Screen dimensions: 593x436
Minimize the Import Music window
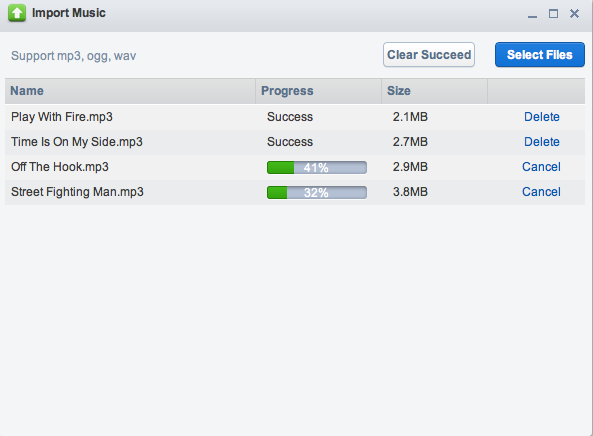[x=532, y=14]
